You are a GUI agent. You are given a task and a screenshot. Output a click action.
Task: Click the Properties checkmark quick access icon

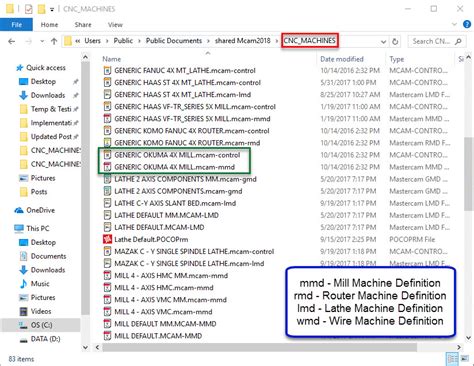coord(29,9)
